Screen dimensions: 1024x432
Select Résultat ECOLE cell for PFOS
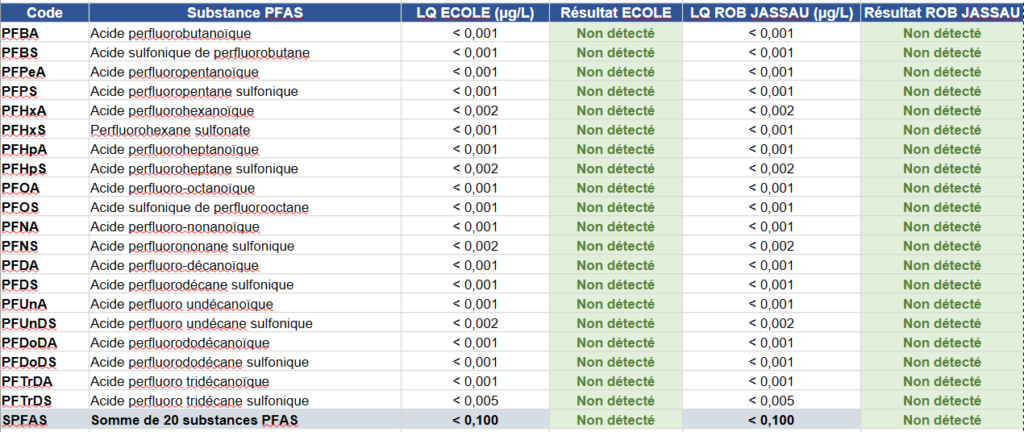(615, 207)
